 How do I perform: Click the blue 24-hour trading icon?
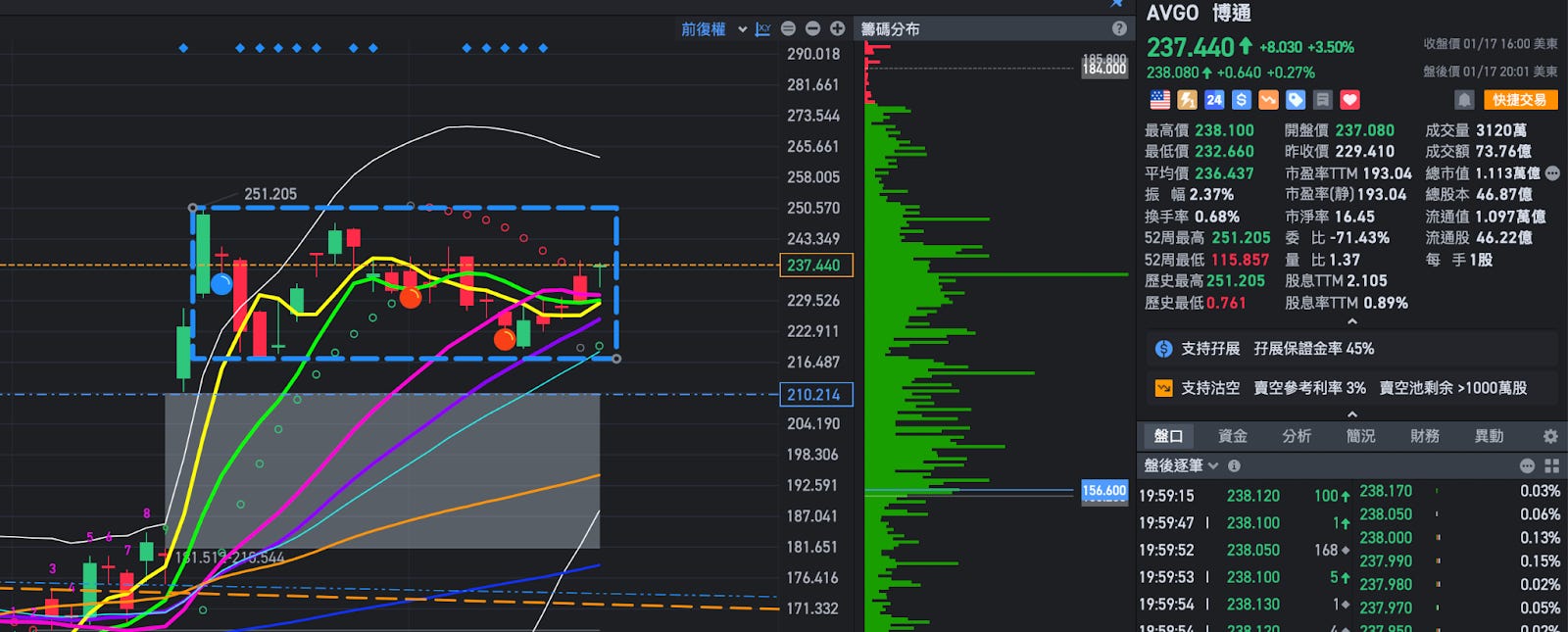(x=1214, y=100)
